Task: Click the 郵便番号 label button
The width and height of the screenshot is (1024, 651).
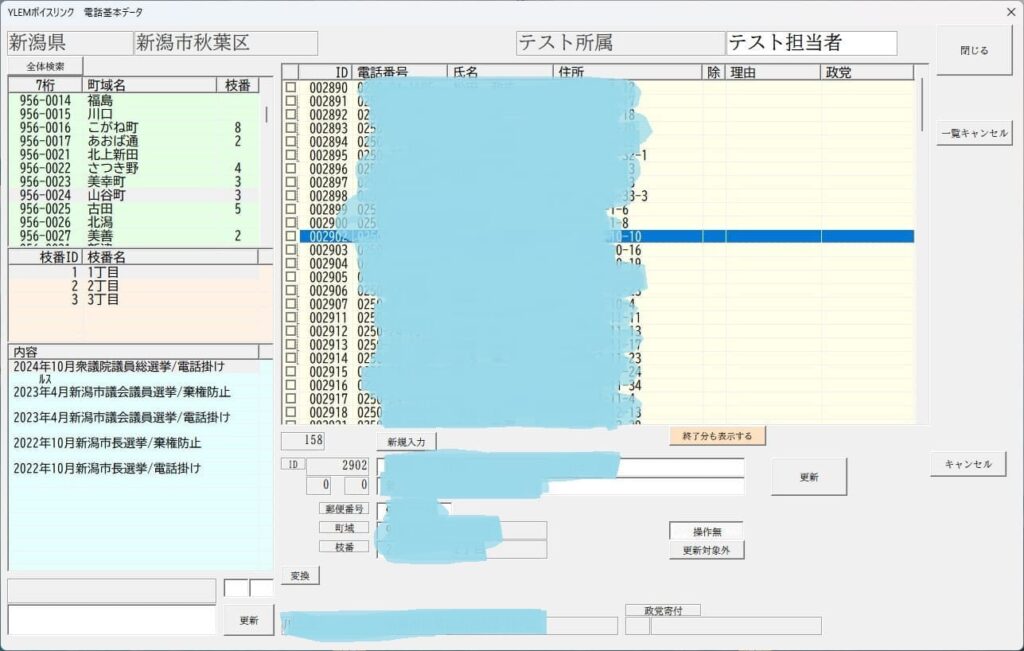Action: pyautogui.click(x=344, y=509)
